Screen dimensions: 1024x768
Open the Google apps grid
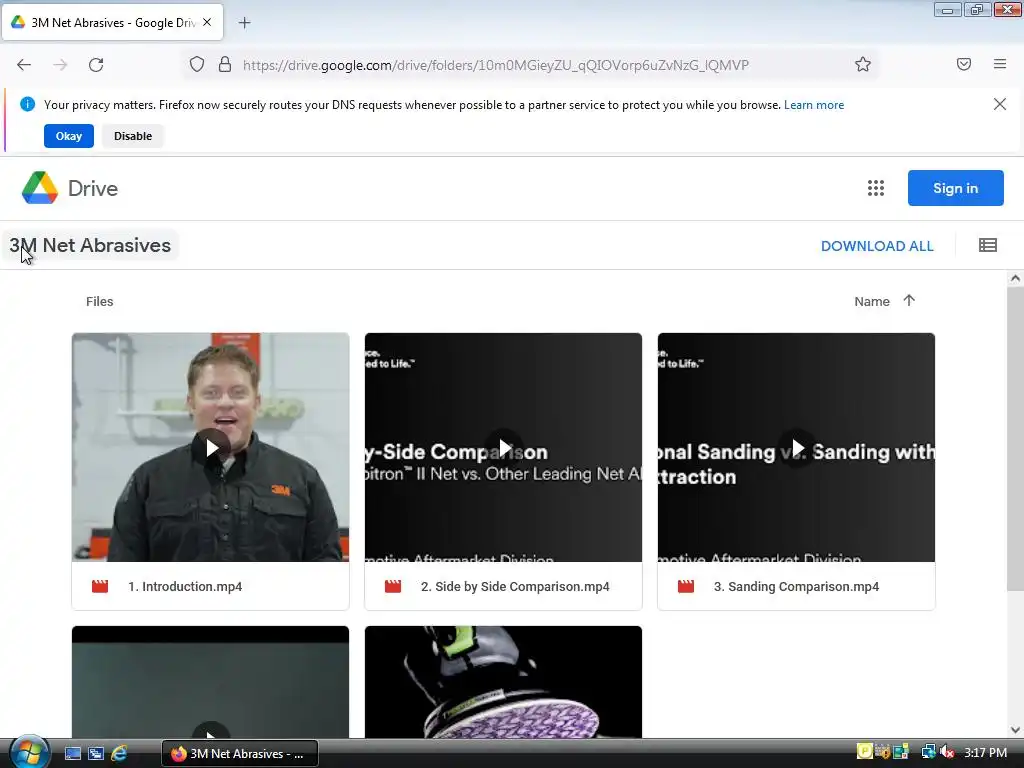pyautogui.click(x=876, y=188)
